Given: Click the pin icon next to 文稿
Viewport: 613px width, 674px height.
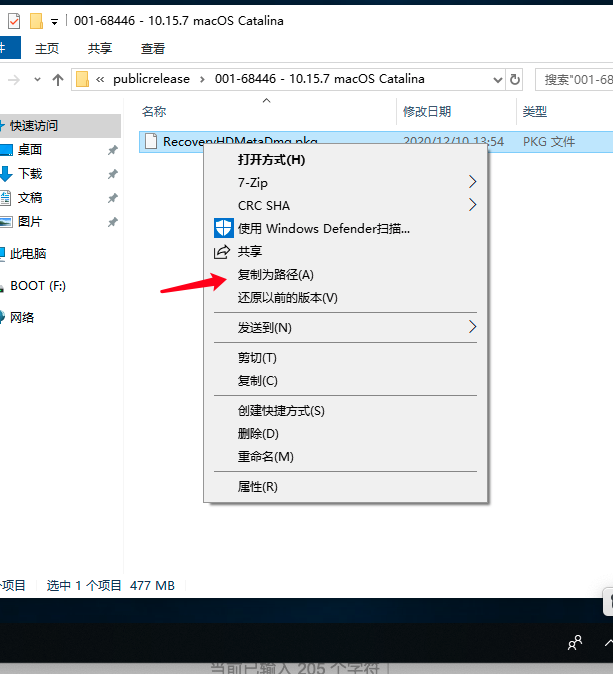Looking at the screenshot, I should point(113,198).
